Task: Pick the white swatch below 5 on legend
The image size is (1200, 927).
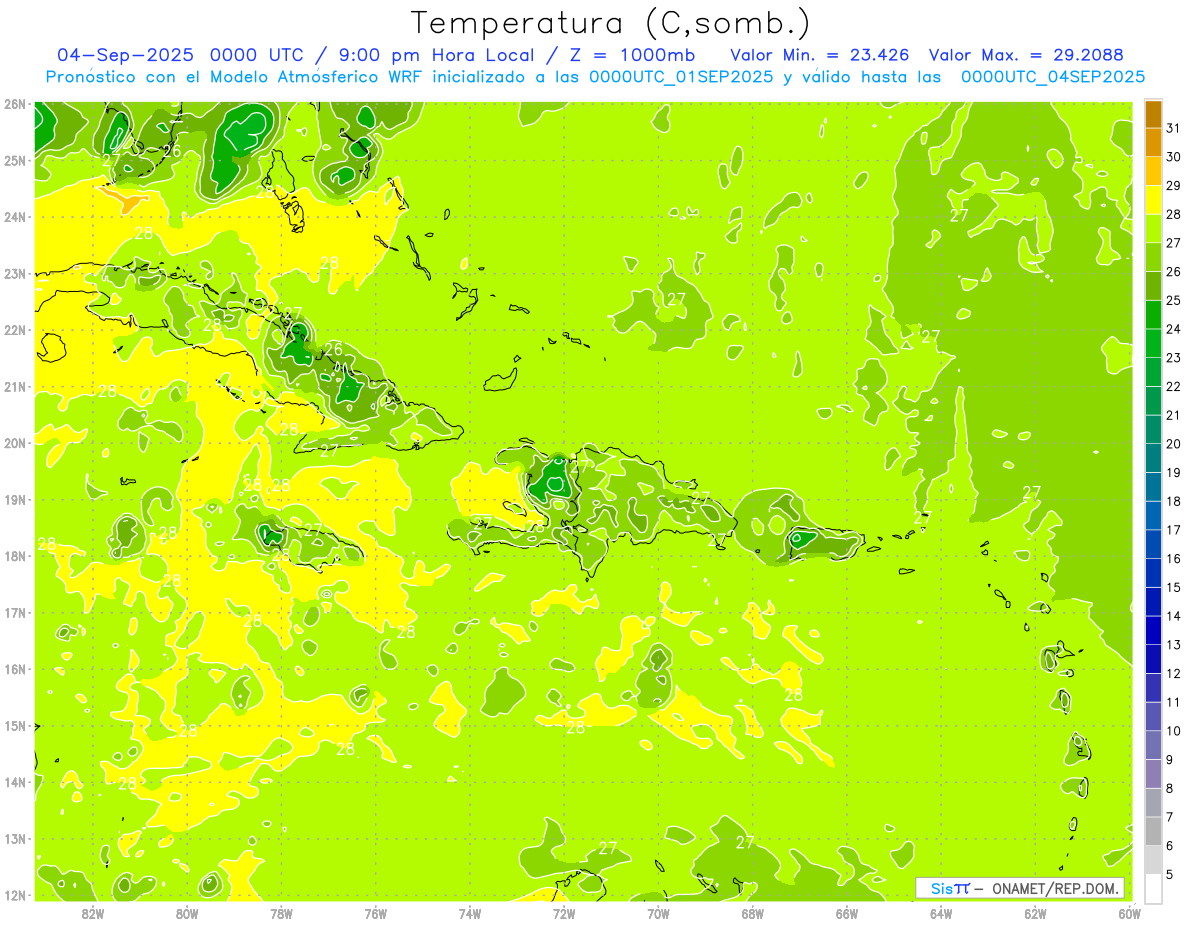Action: point(1153,888)
